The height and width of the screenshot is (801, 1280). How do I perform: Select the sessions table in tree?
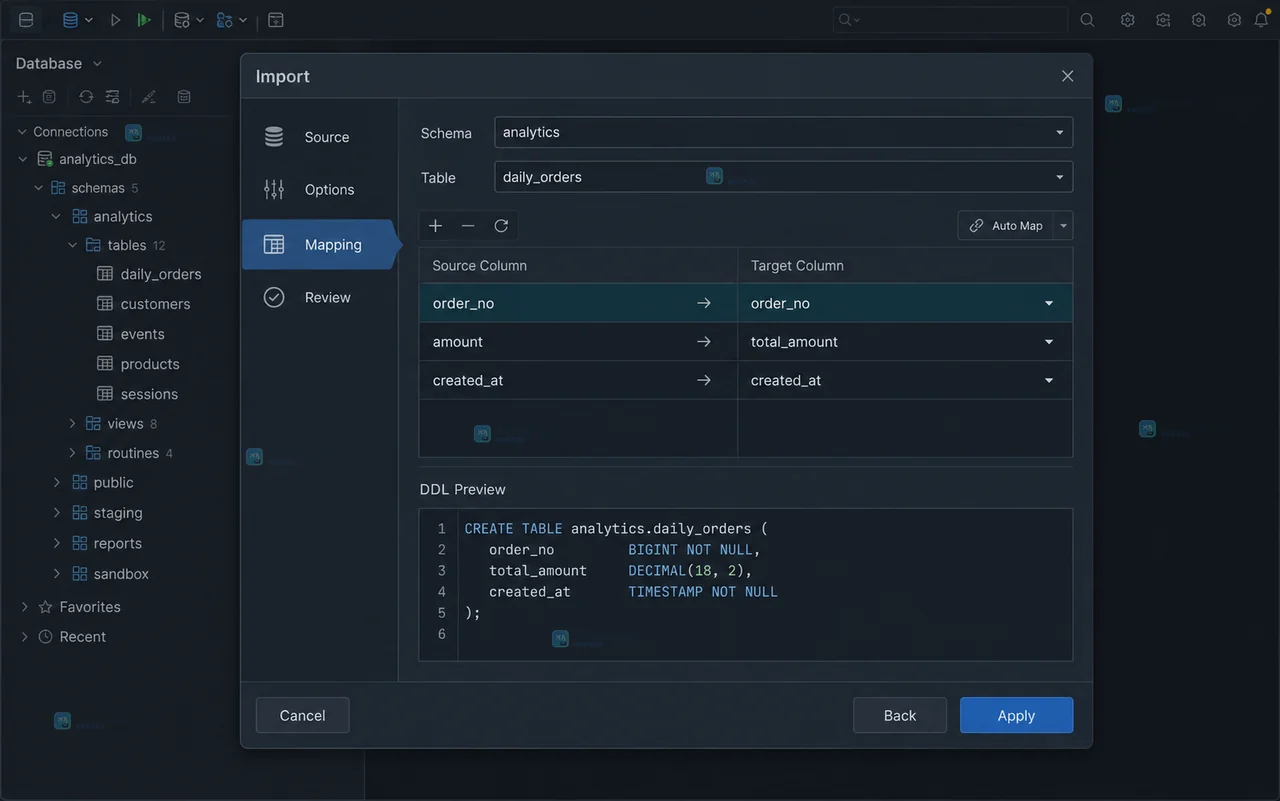coord(149,394)
